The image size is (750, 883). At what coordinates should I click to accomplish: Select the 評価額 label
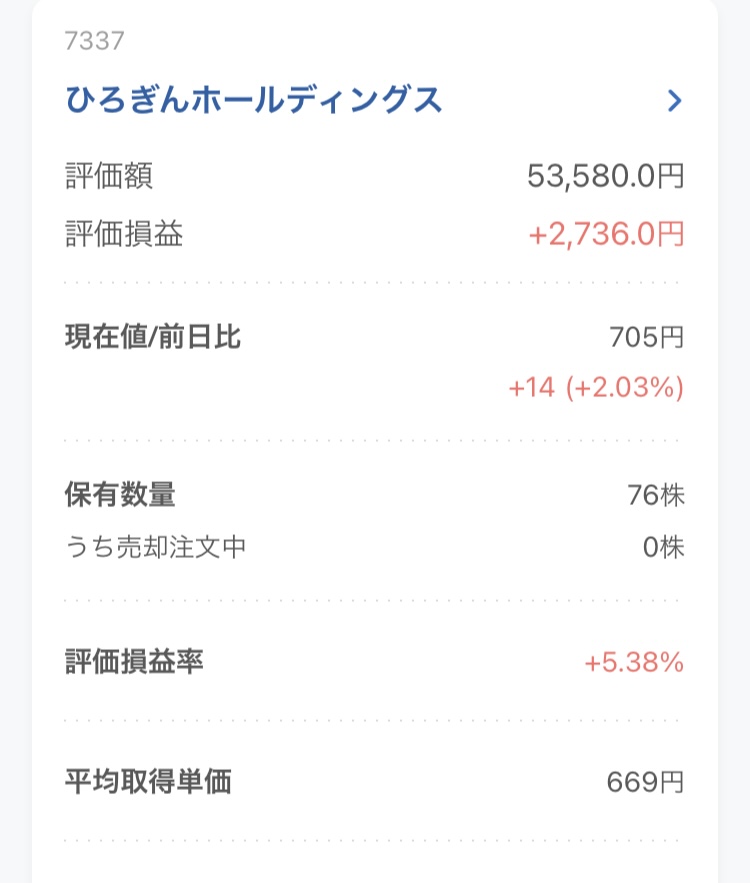click(109, 176)
